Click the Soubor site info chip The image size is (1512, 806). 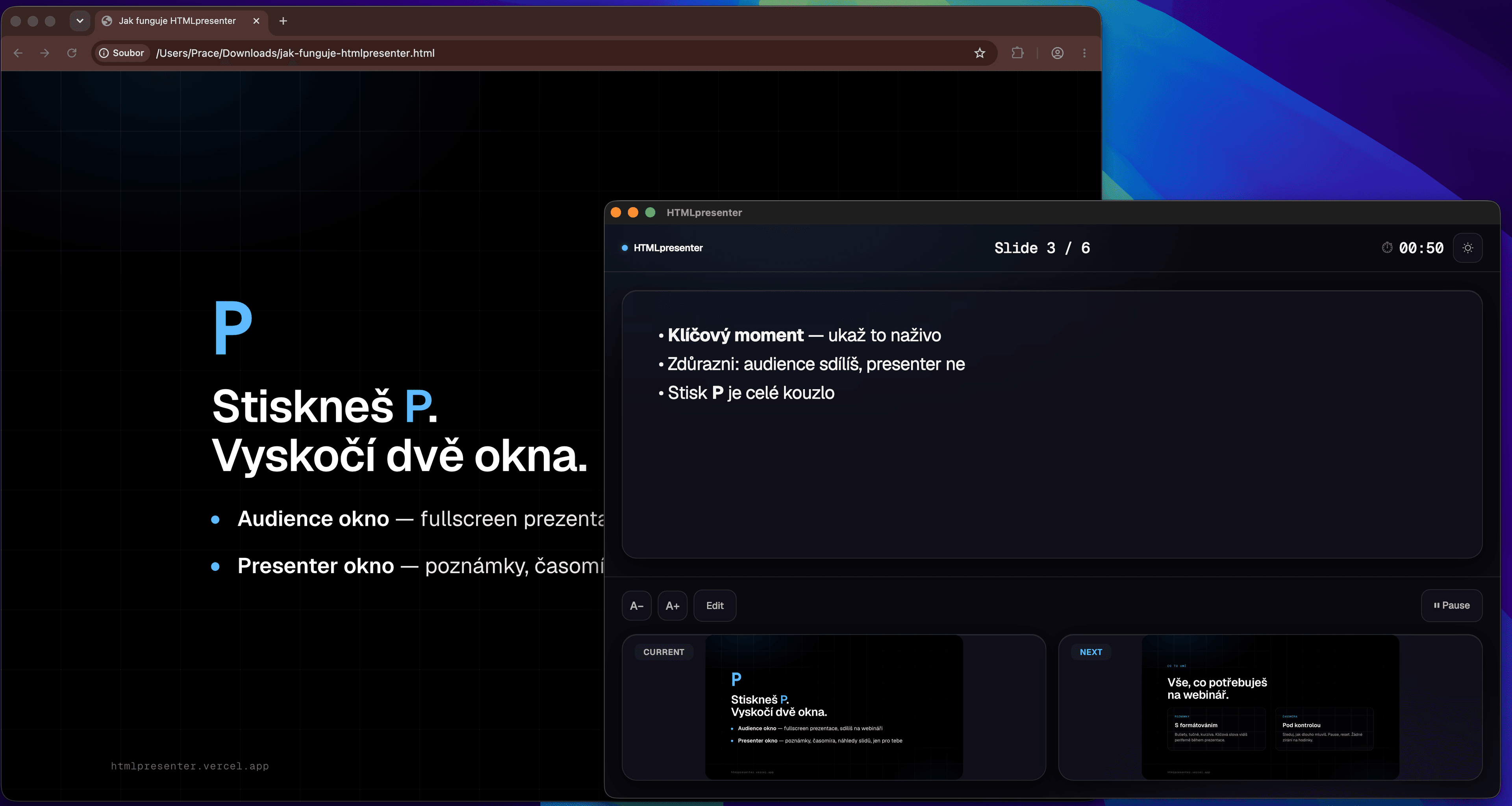click(122, 53)
